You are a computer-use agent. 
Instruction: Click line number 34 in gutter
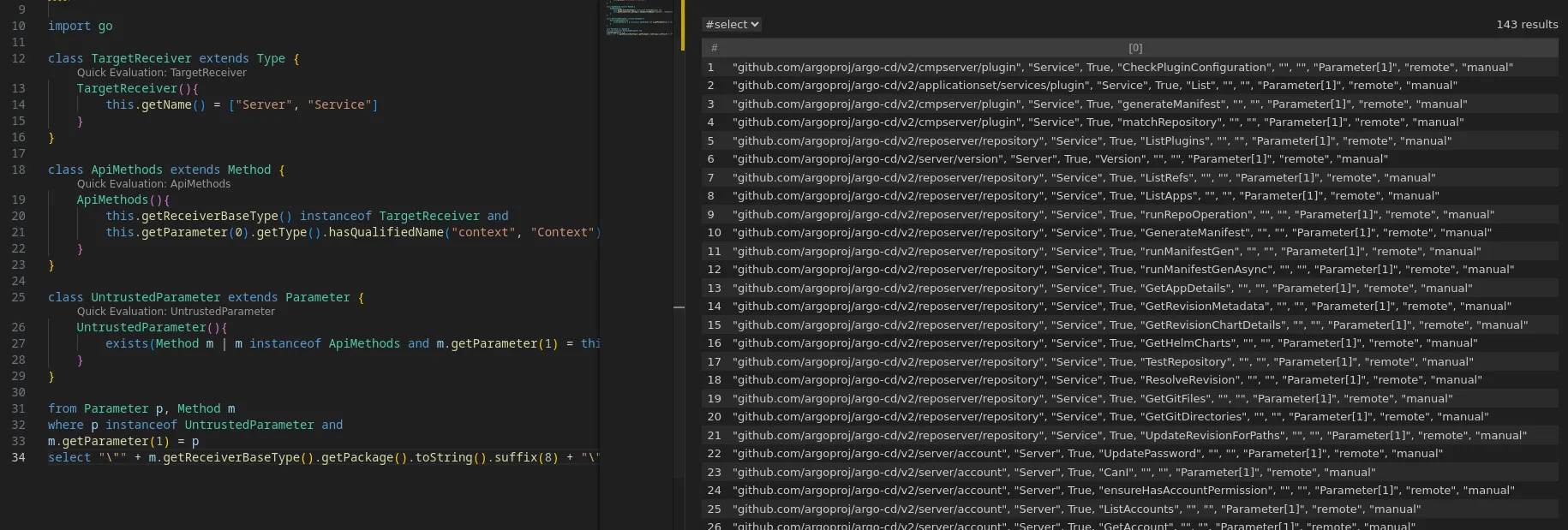(x=18, y=457)
